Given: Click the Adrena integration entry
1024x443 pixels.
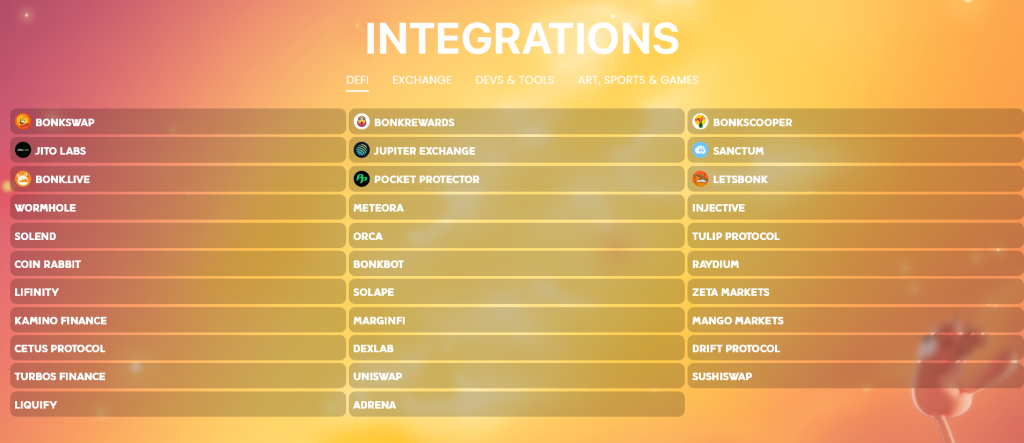Looking at the screenshot, I should click(x=375, y=404).
